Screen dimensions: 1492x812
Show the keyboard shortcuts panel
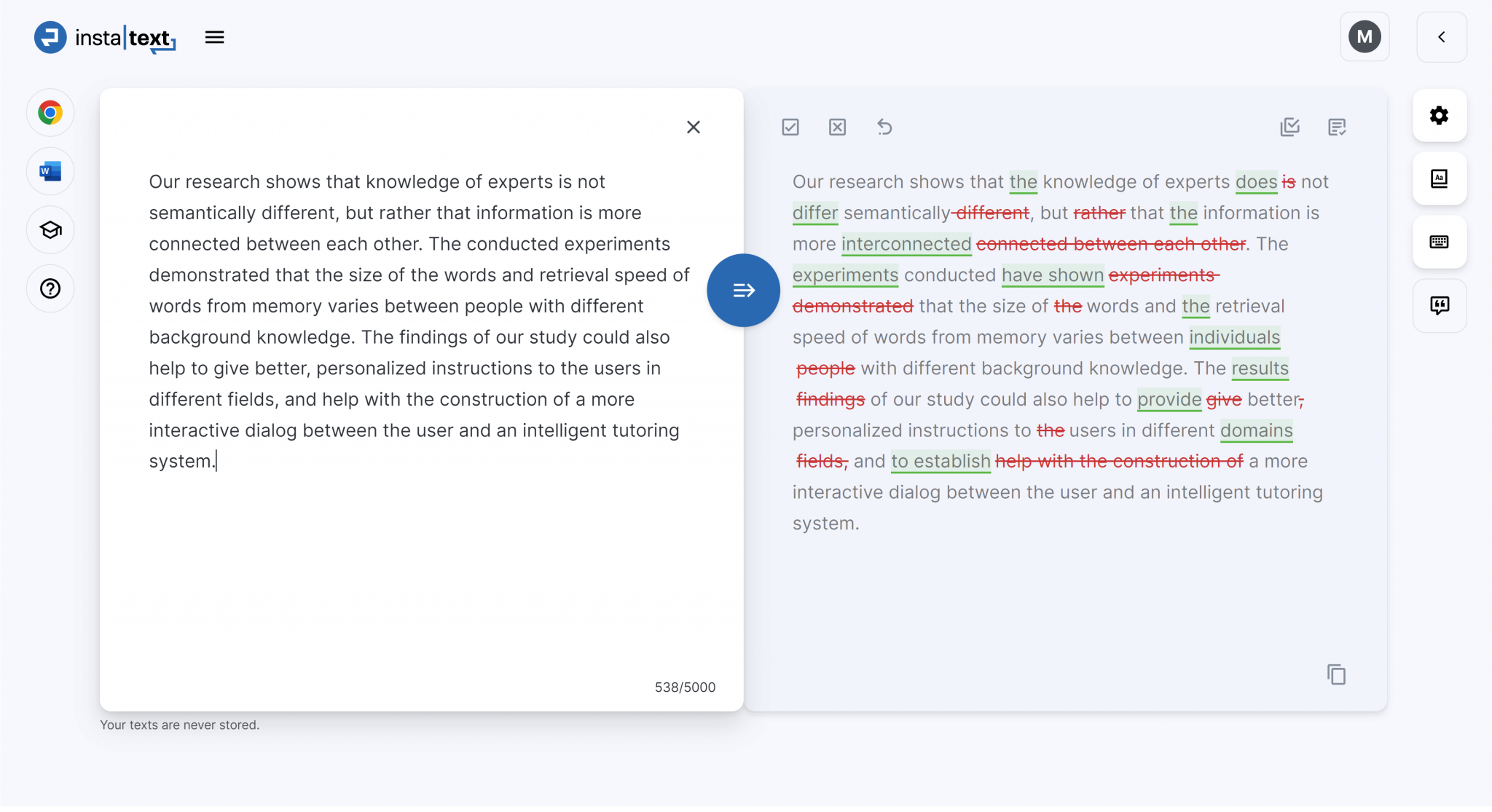(1439, 242)
